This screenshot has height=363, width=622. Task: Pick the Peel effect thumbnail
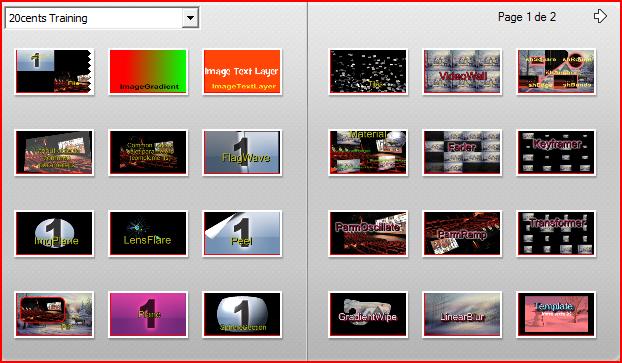coord(242,234)
